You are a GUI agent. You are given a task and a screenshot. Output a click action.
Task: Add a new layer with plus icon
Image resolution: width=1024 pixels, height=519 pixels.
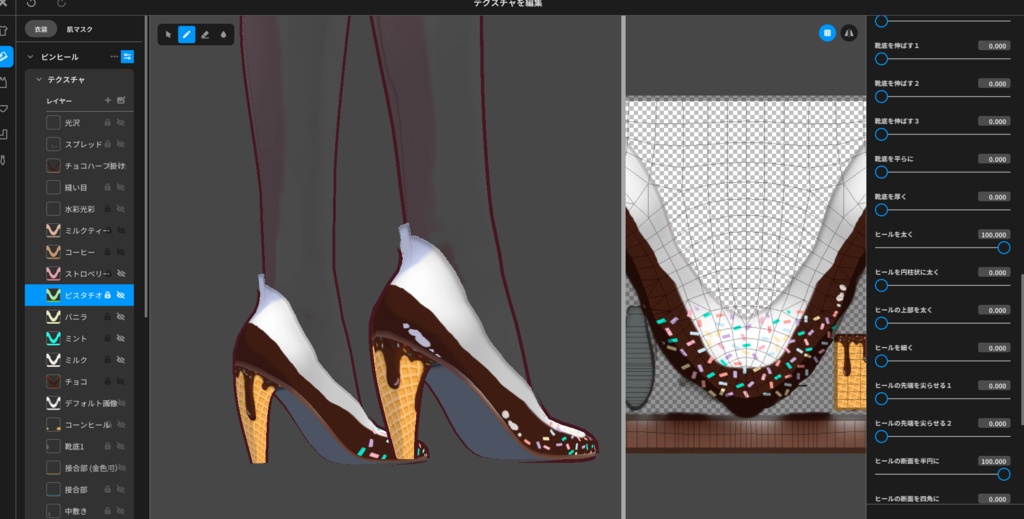tap(108, 101)
